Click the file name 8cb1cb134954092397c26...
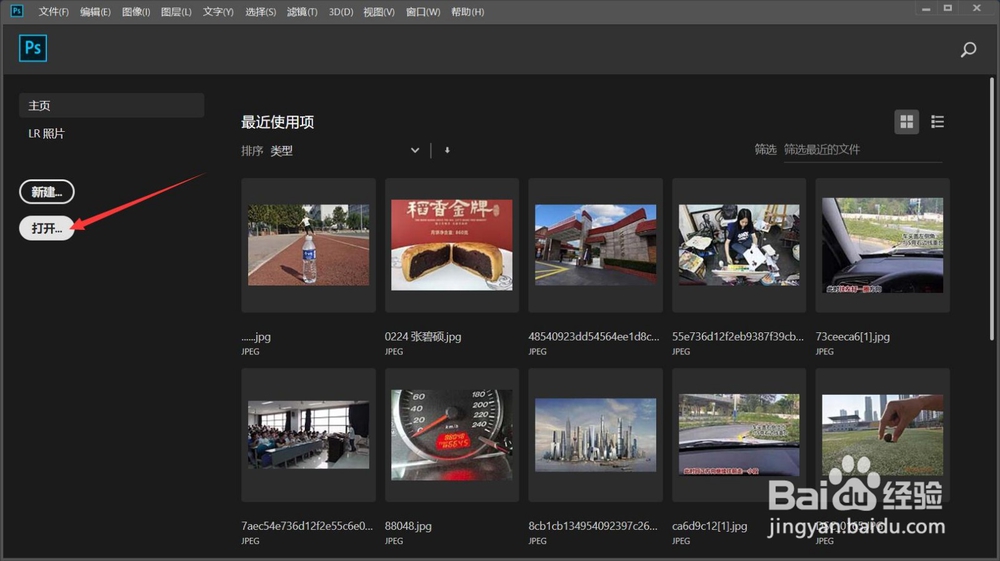1000x561 pixels. point(592,526)
